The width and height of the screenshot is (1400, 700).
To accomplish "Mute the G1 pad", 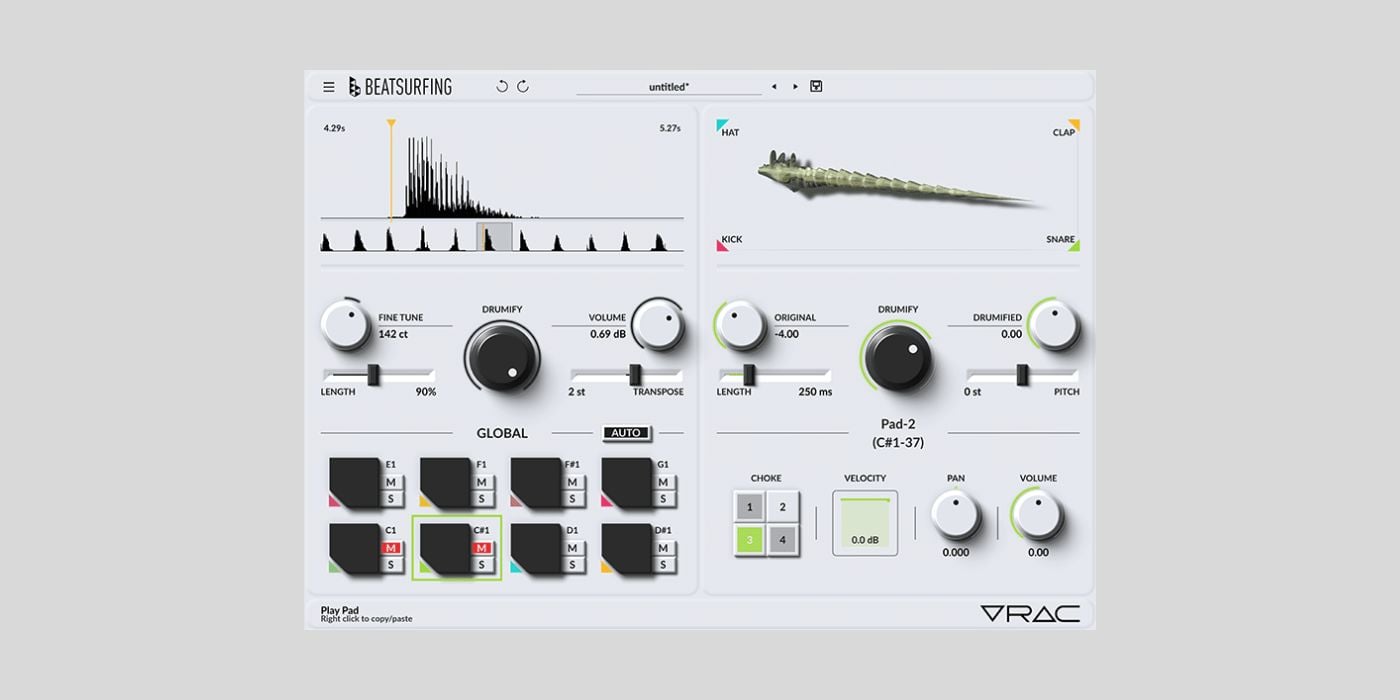I will tap(664, 483).
